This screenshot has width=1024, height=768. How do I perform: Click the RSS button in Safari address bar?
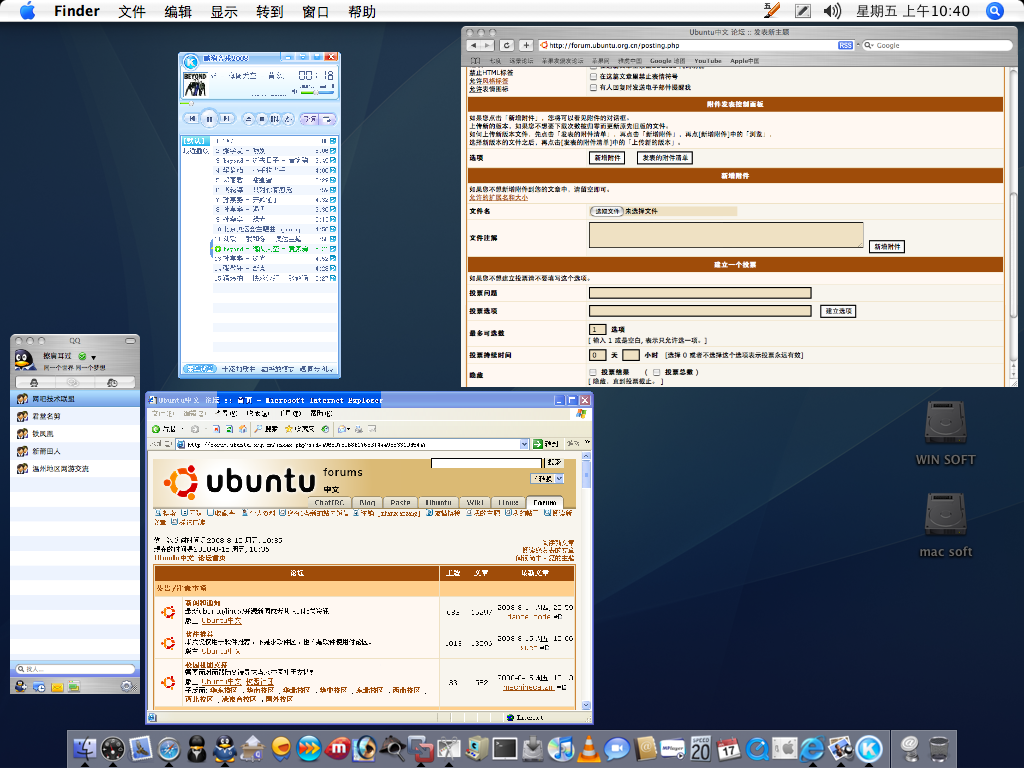point(845,45)
